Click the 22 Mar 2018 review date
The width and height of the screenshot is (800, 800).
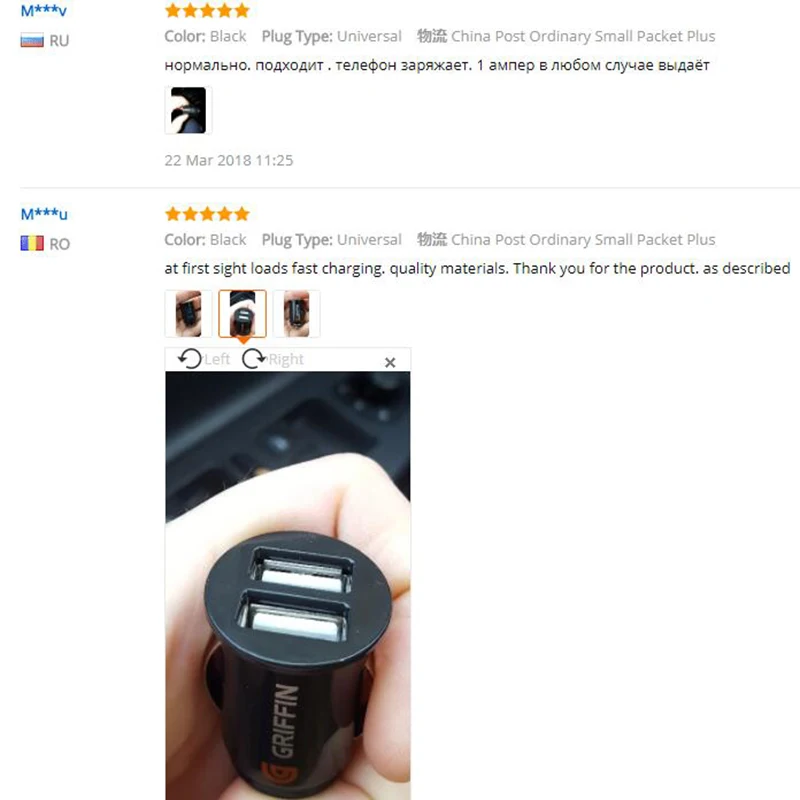[229, 160]
